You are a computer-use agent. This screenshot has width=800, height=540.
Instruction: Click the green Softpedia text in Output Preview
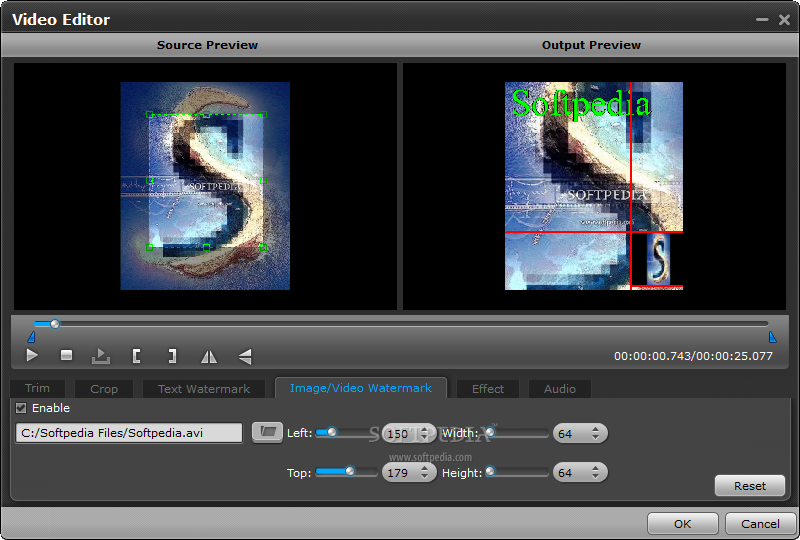tap(581, 104)
